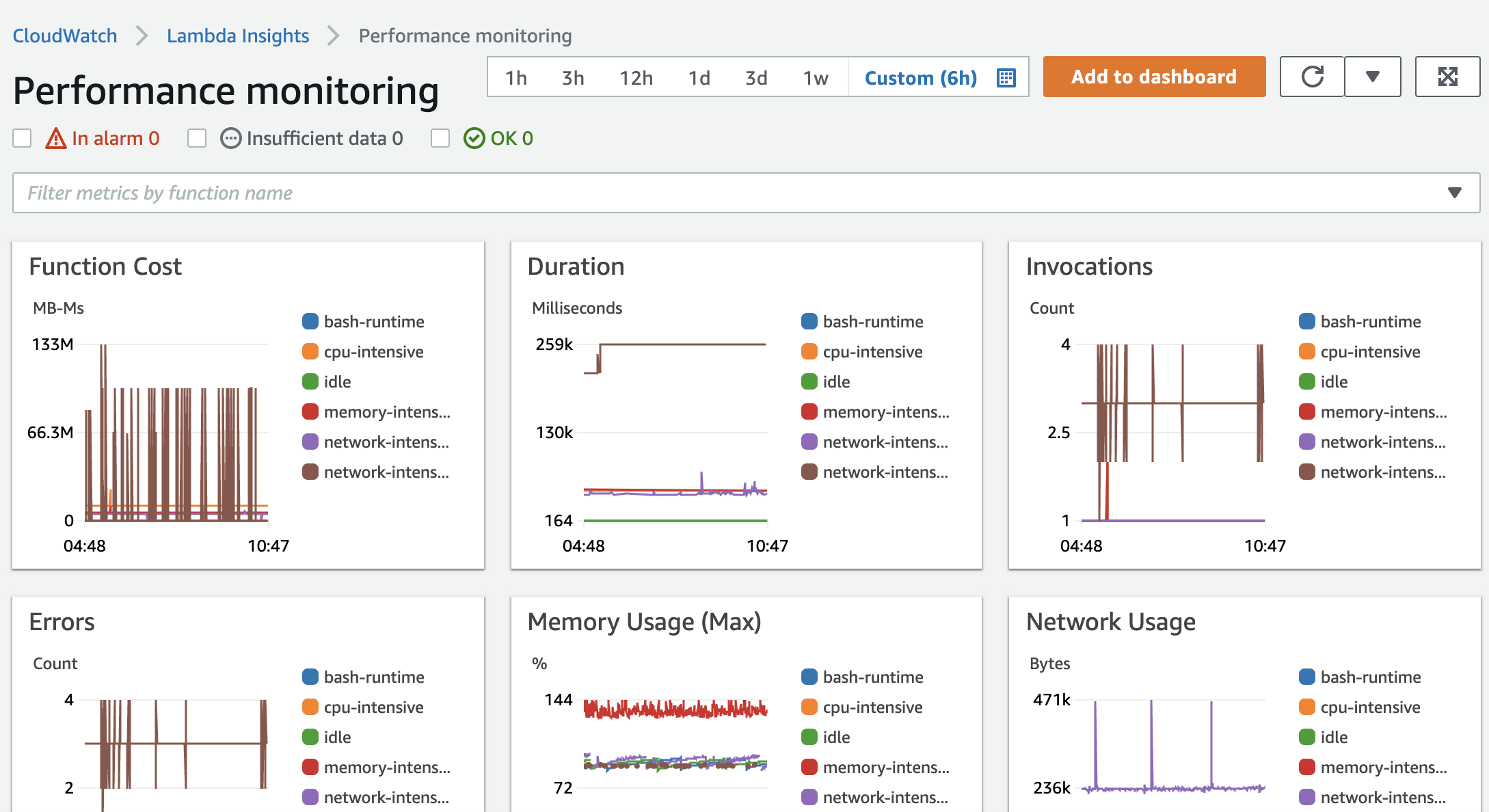The image size is (1489, 812).
Task: Click the calendar grid icon next to Custom
Action: 1006,78
